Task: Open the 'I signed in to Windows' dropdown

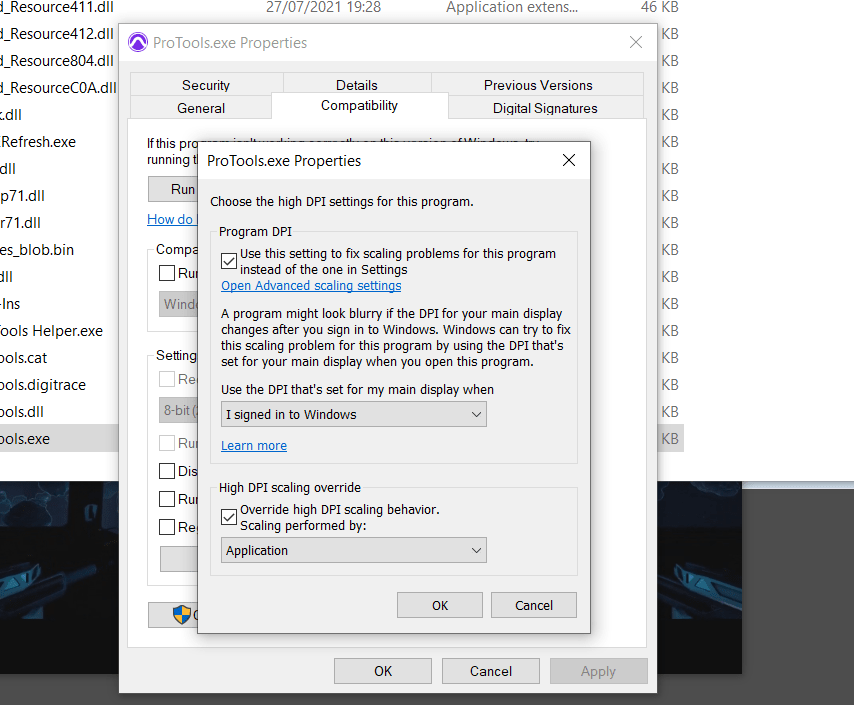Action: click(353, 414)
